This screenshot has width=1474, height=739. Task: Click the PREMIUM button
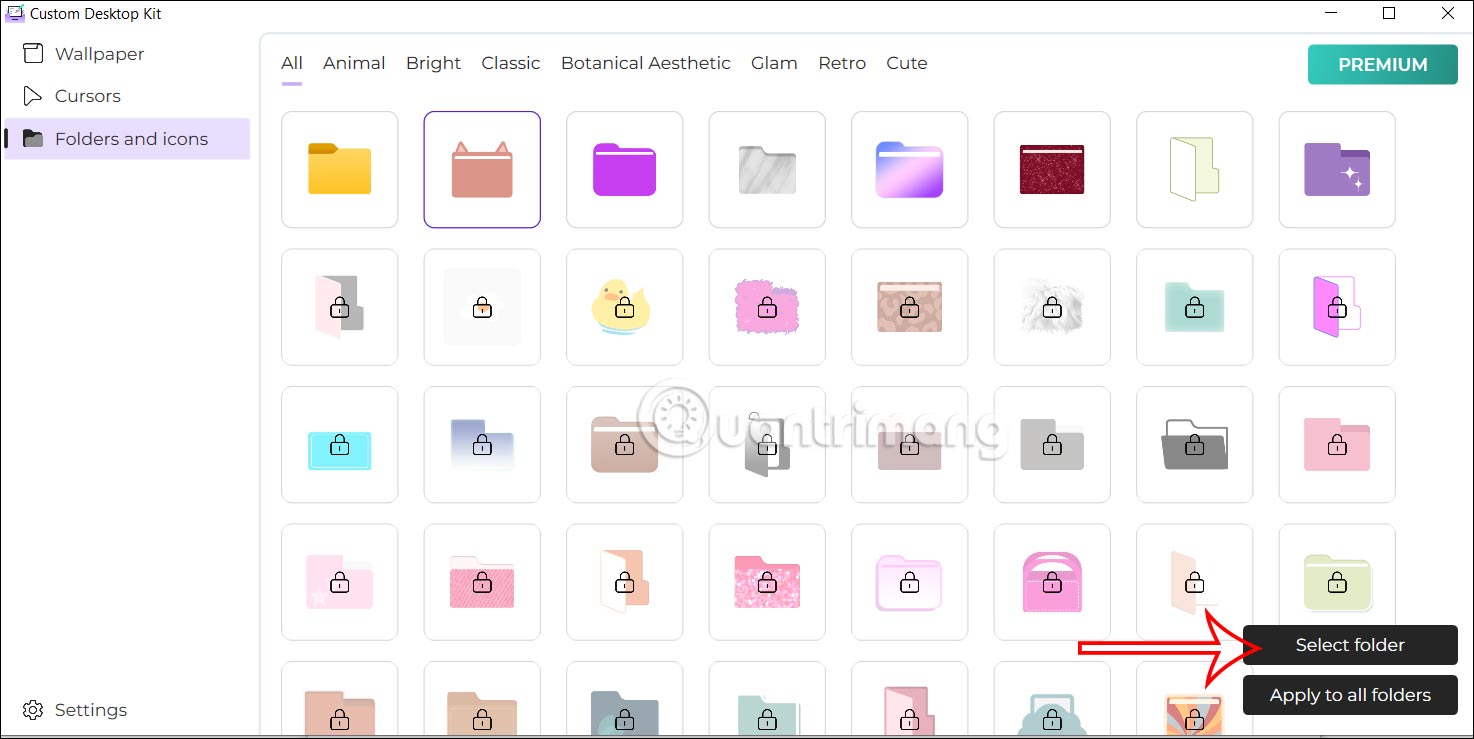pyautogui.click(x=1382, y=64)
